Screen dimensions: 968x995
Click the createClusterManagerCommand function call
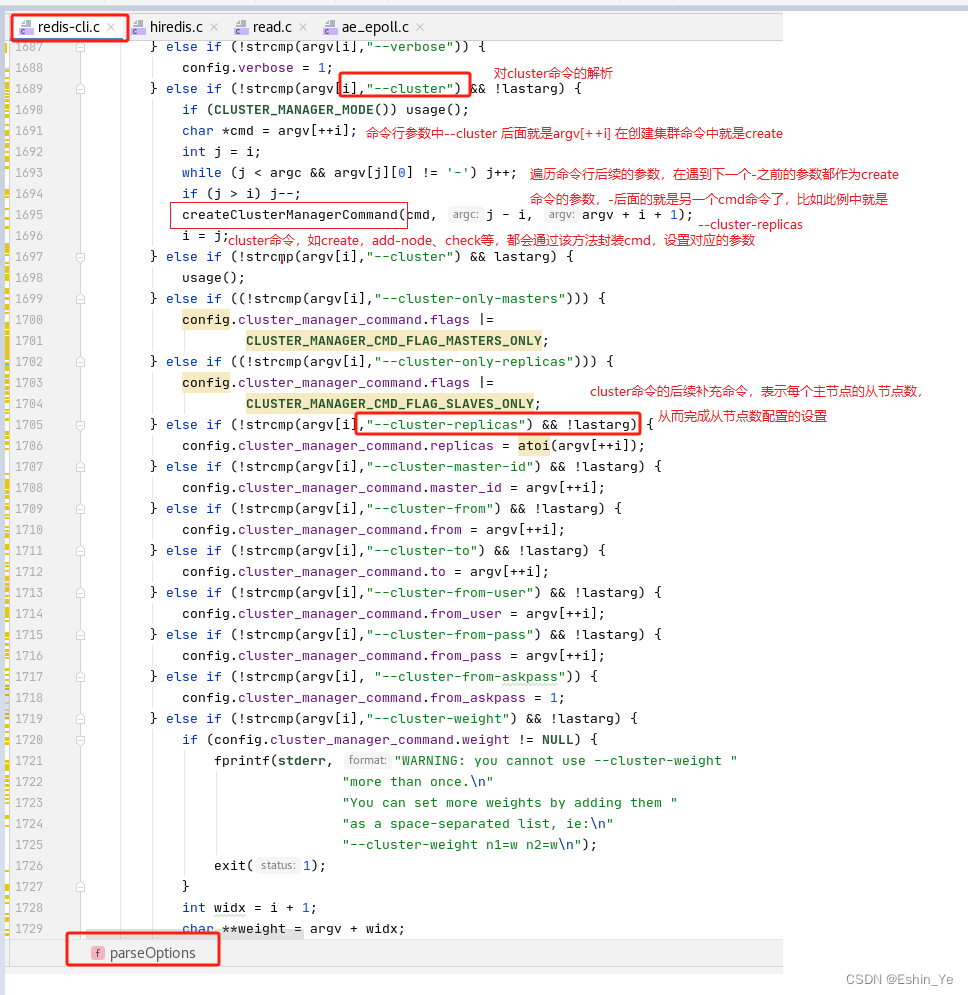(290, 215)
